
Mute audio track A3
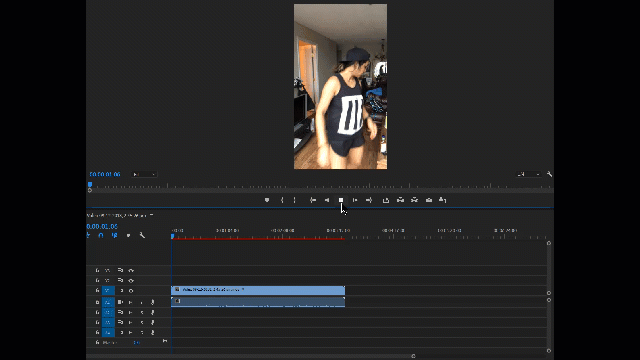(131, 322)
